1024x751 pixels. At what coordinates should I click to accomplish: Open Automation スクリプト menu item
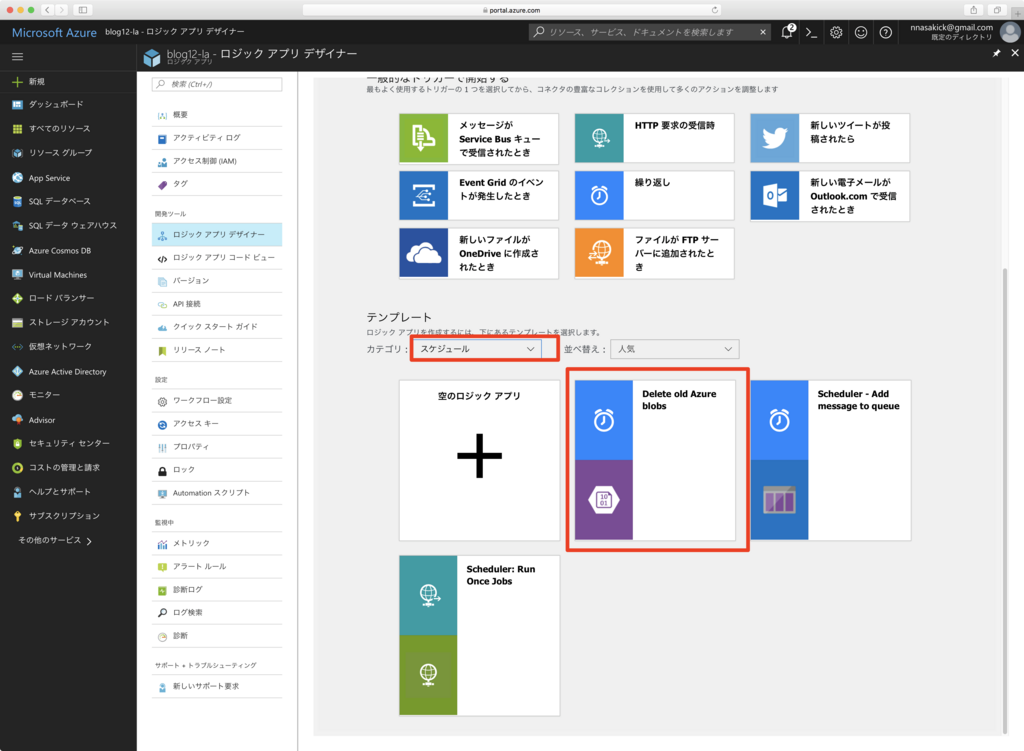click(217, 493)
